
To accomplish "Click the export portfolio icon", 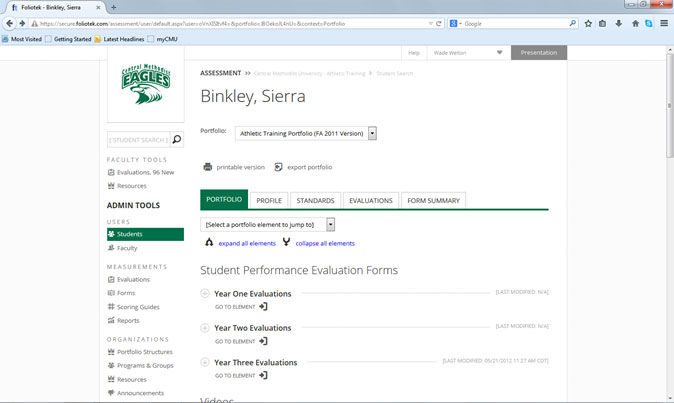I will (278, 167).
